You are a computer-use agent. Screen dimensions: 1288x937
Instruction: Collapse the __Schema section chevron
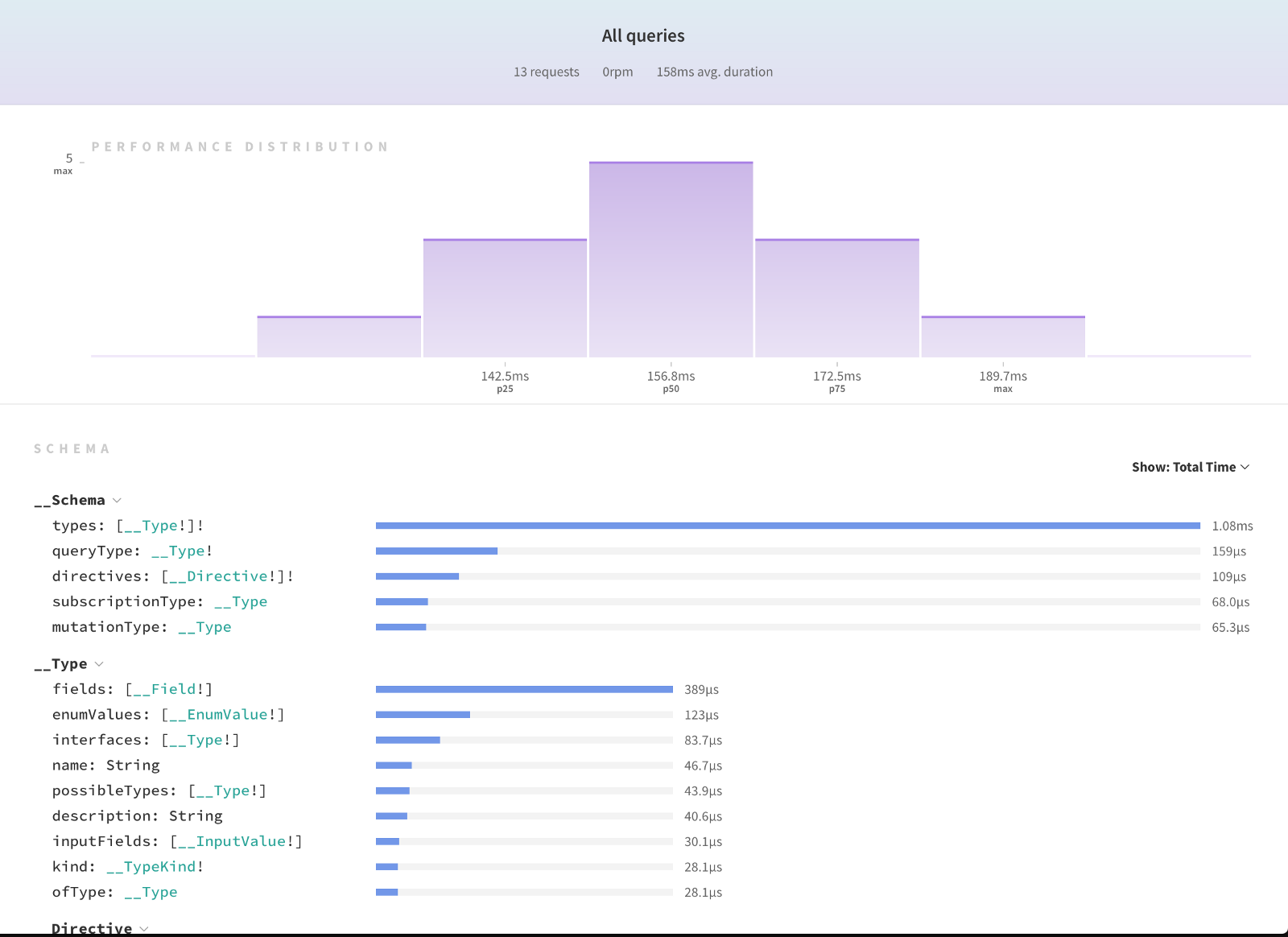coord(117,501)
